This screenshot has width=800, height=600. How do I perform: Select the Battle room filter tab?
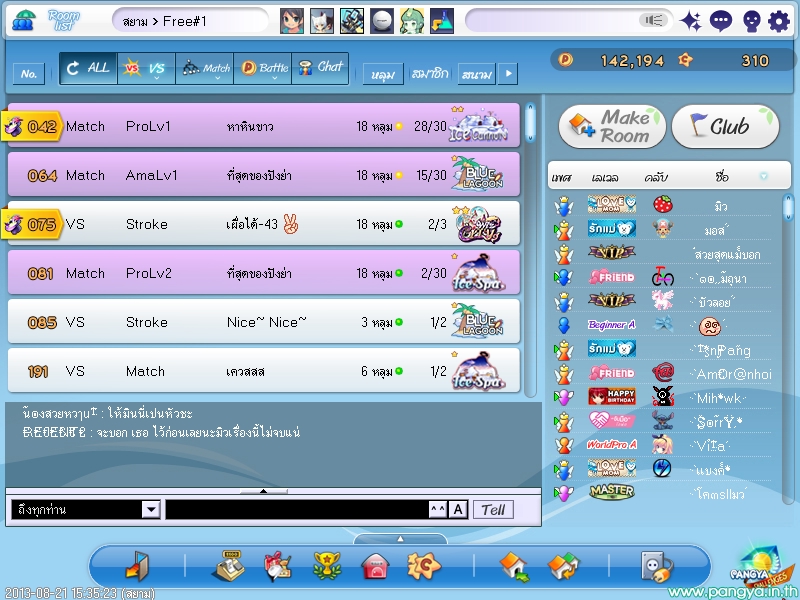click(x=263, y=68)
